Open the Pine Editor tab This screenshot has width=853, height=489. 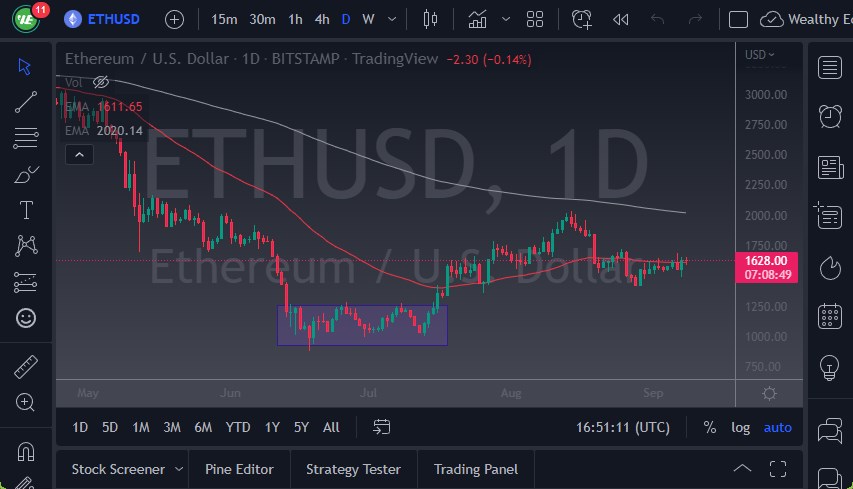[x=239, y=469]
